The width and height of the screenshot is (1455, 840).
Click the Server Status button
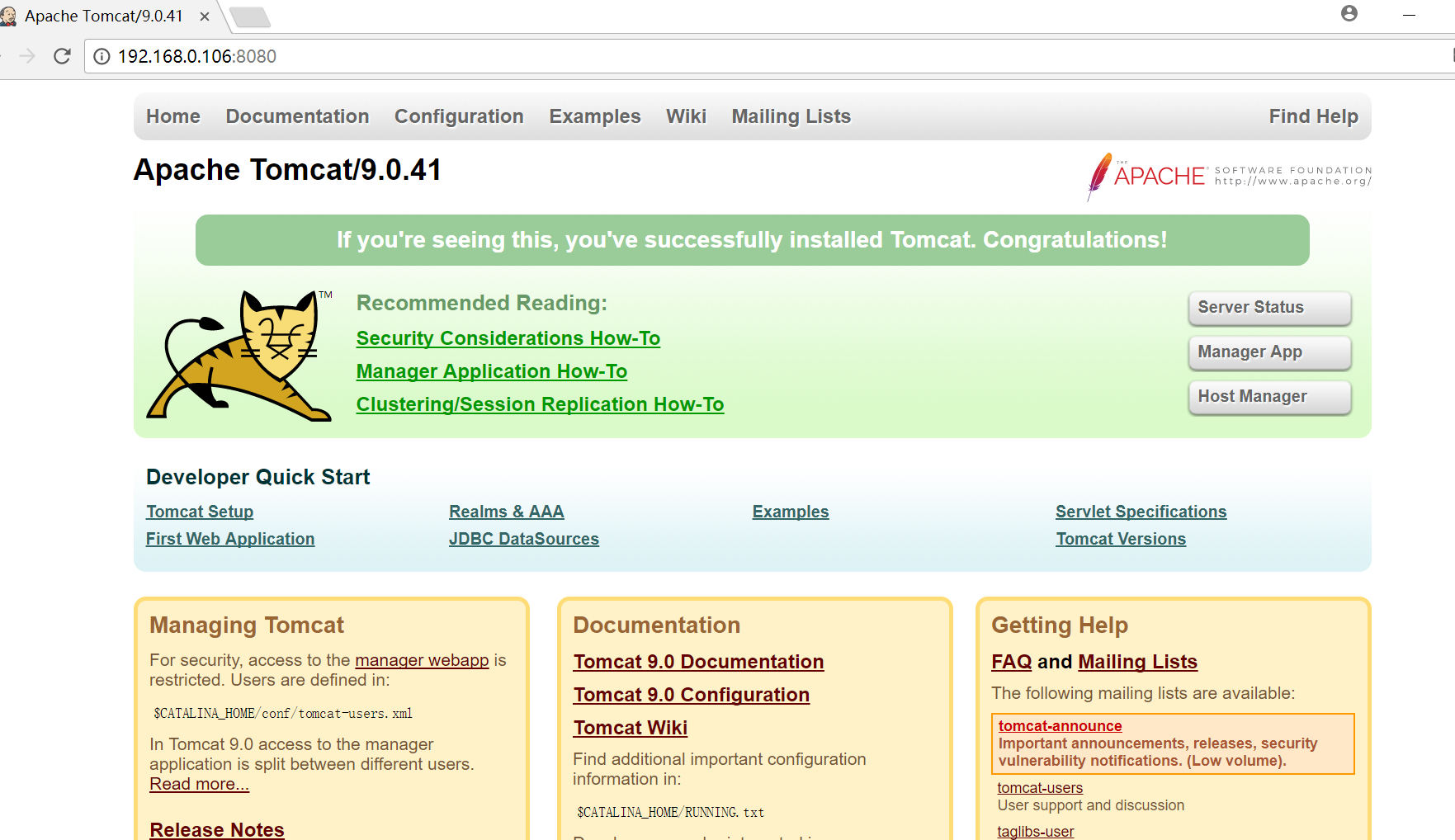pyautogui.click(x=1269, y=308)
